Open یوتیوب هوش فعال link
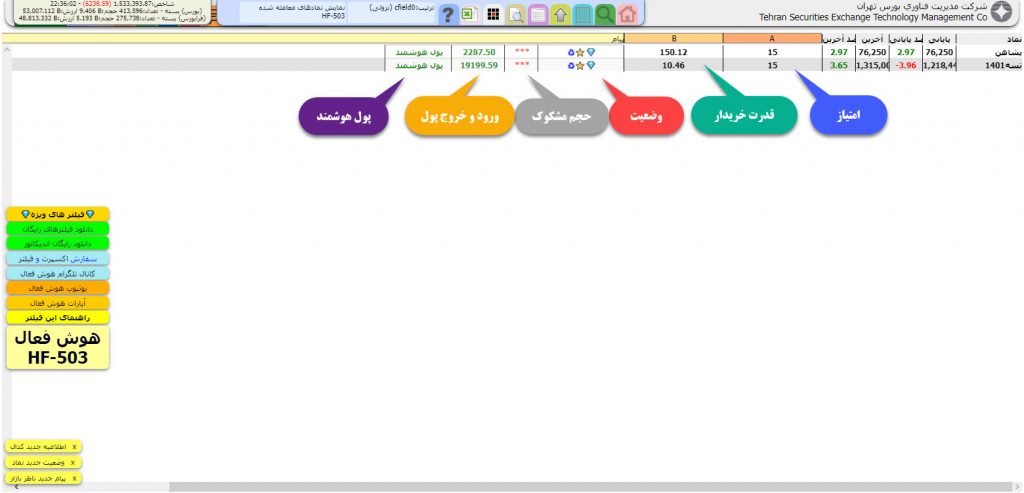1024x493 pixels. (x=58, y=288)
